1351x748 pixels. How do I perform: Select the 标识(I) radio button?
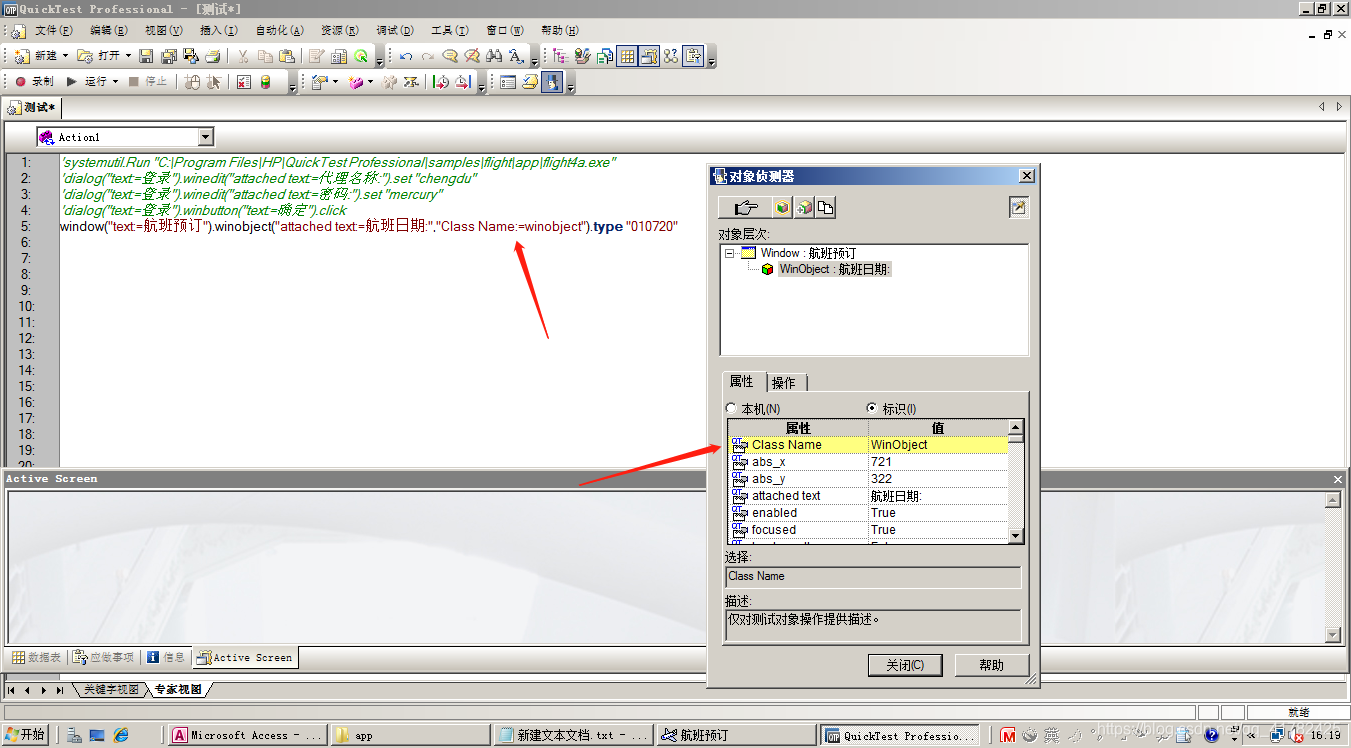872,408
